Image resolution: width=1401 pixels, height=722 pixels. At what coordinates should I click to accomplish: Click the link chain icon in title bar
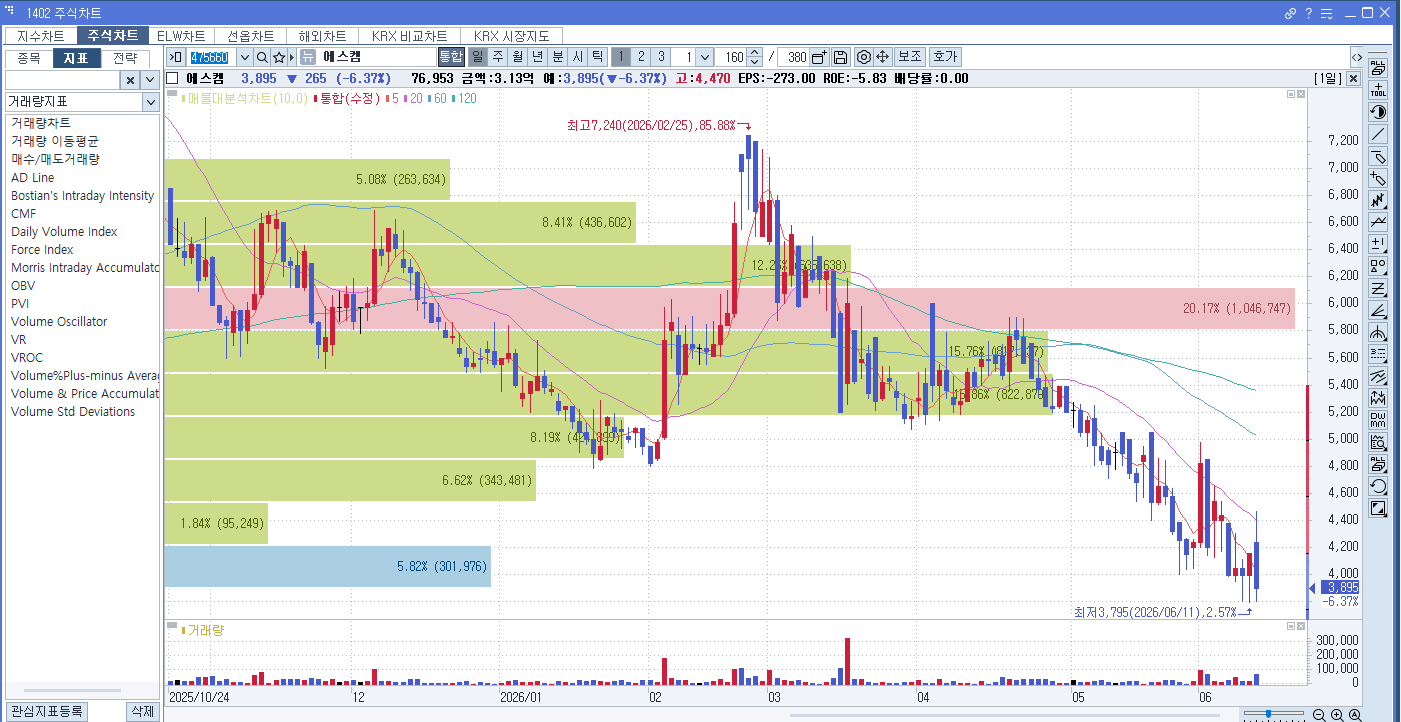pos(1291,13)
